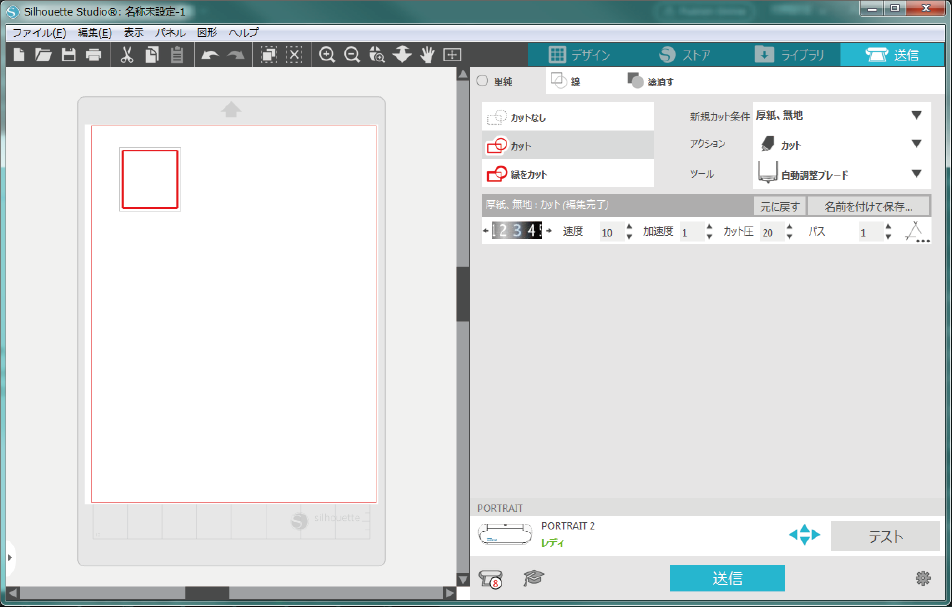Click the 元に戻す button
Screen dimensions: 952x607
tap(780, 206)
